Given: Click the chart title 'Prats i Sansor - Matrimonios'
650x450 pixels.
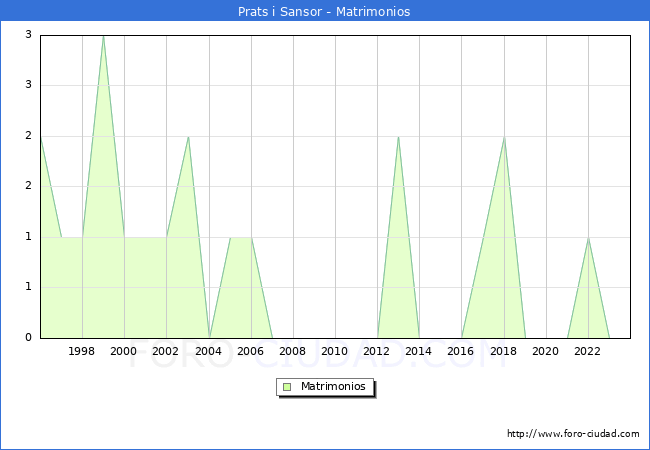Looking at the screenshot, I should [324, 11].
